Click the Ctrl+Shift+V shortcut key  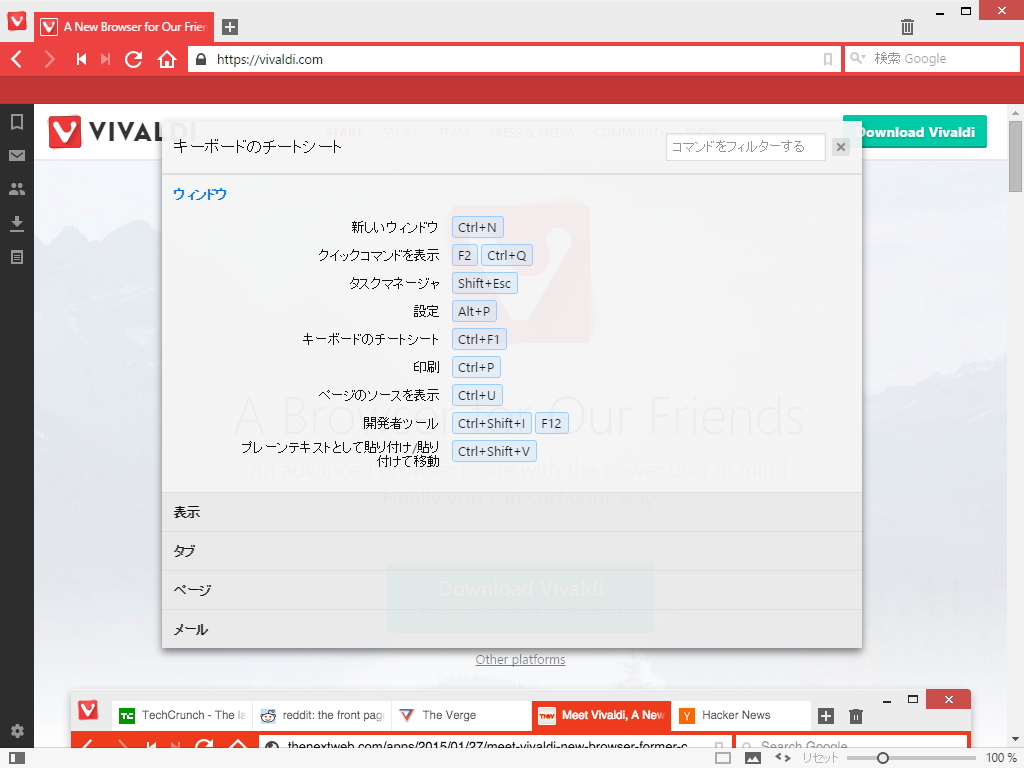[x=494, y=452]
